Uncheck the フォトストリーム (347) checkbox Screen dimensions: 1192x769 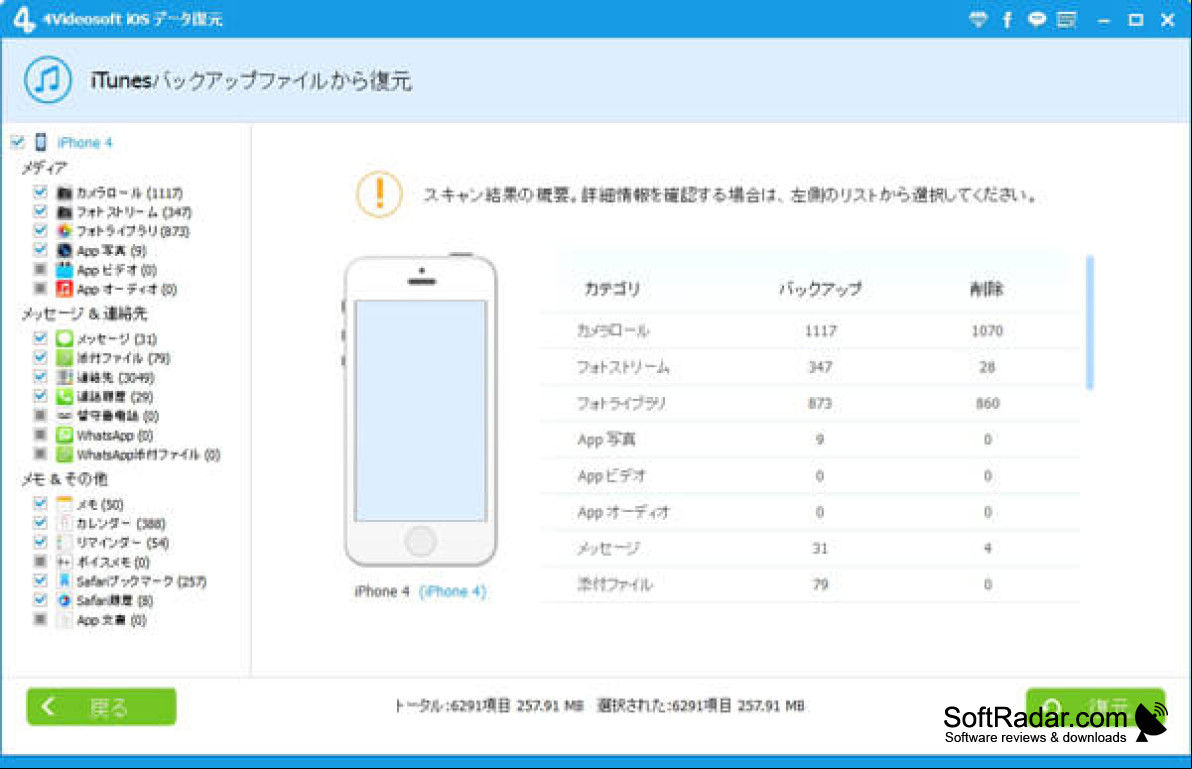pos(40,211)
